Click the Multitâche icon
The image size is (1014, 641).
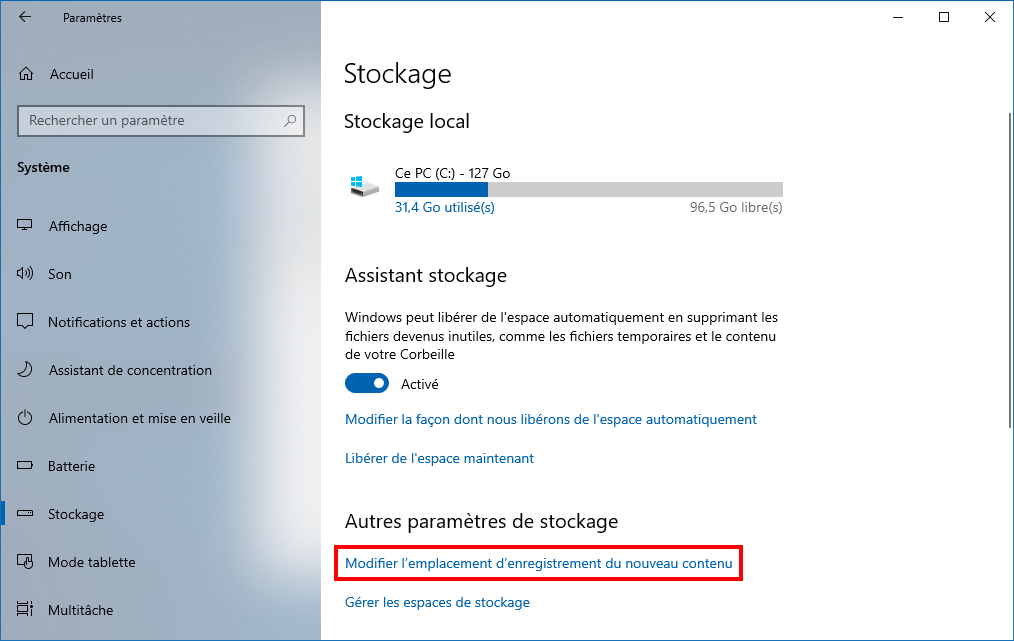pyautogui.click(x=25, y=609)
